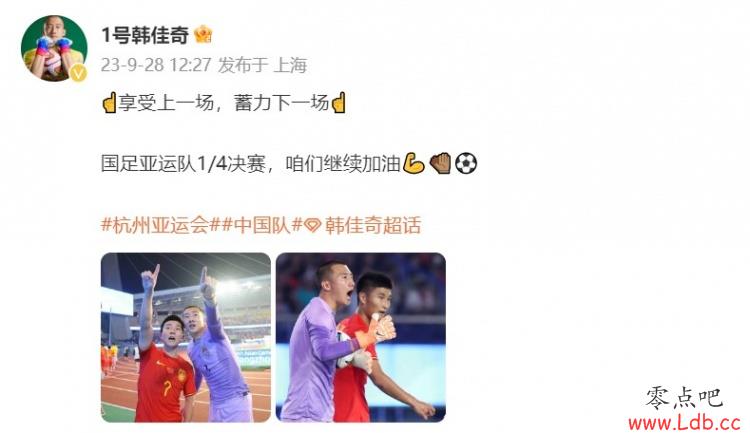
Task: Click the pointing finger emoji before 享受上一场
Action: point(110,102)
